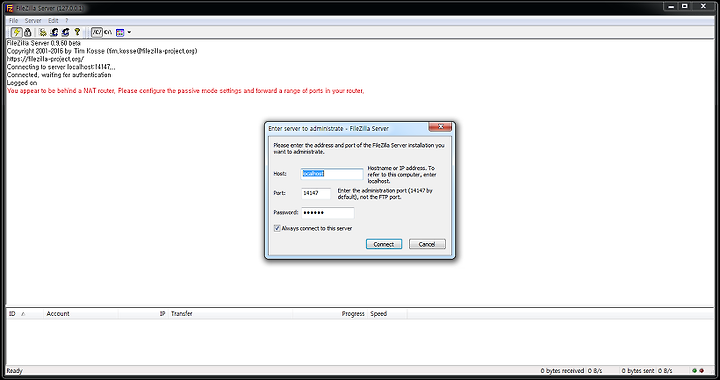The height and width of the screenshot is (380, 720).
Task: Open the ? help menu
Action: [67, 21]
